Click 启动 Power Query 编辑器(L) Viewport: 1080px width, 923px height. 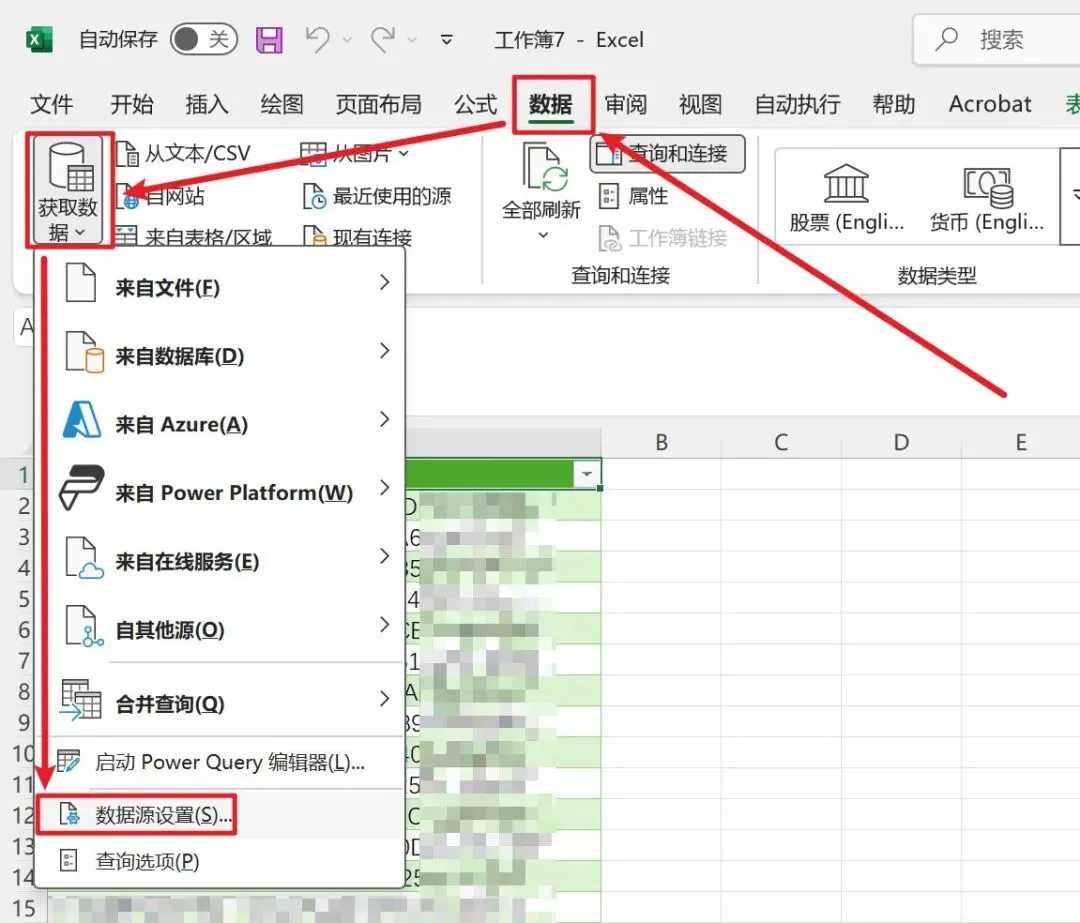click(220, 762)
